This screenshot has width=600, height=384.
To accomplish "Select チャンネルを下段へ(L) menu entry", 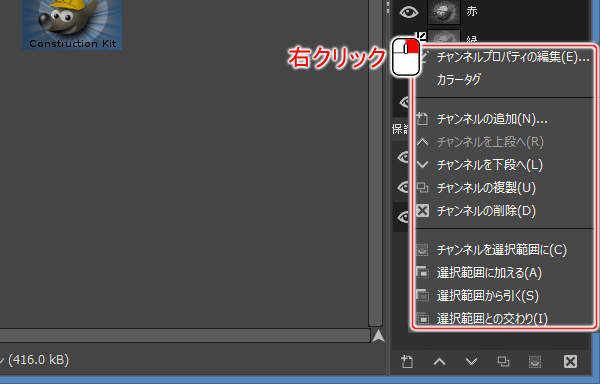I will (504, 165).
